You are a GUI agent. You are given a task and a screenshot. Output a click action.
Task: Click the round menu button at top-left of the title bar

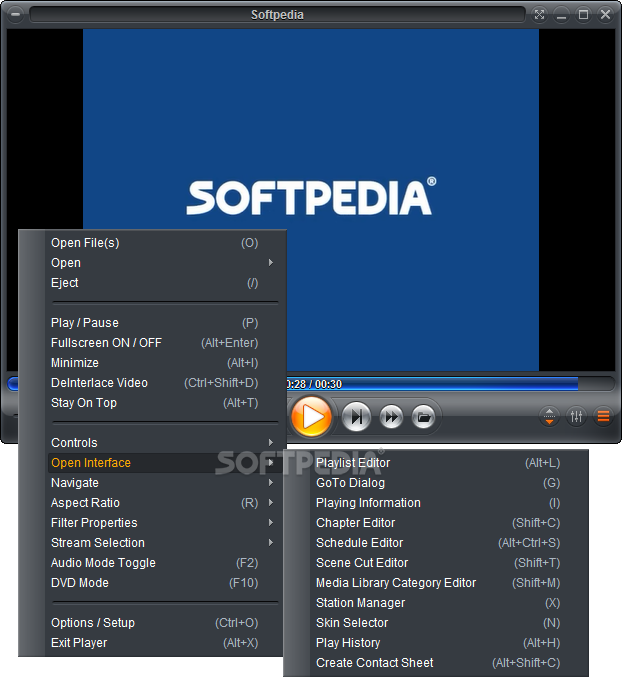coord(16,15)
